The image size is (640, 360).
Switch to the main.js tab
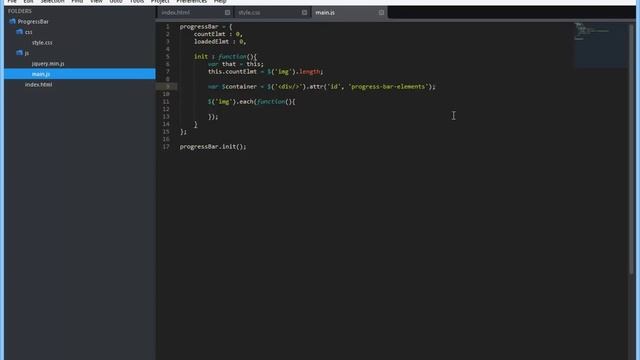pos(325,13)
